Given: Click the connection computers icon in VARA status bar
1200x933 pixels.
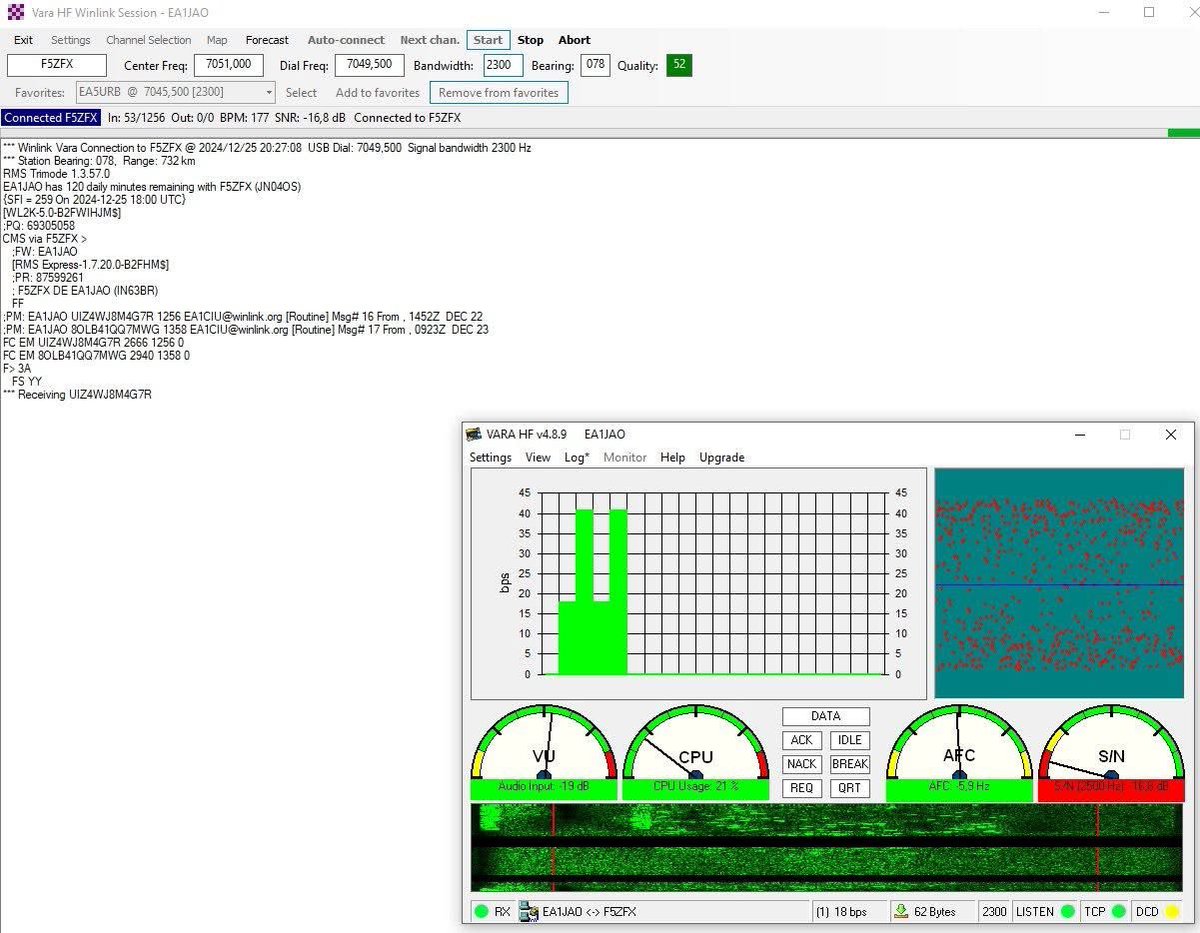Looking at the screenshot, I should point(528,912).
